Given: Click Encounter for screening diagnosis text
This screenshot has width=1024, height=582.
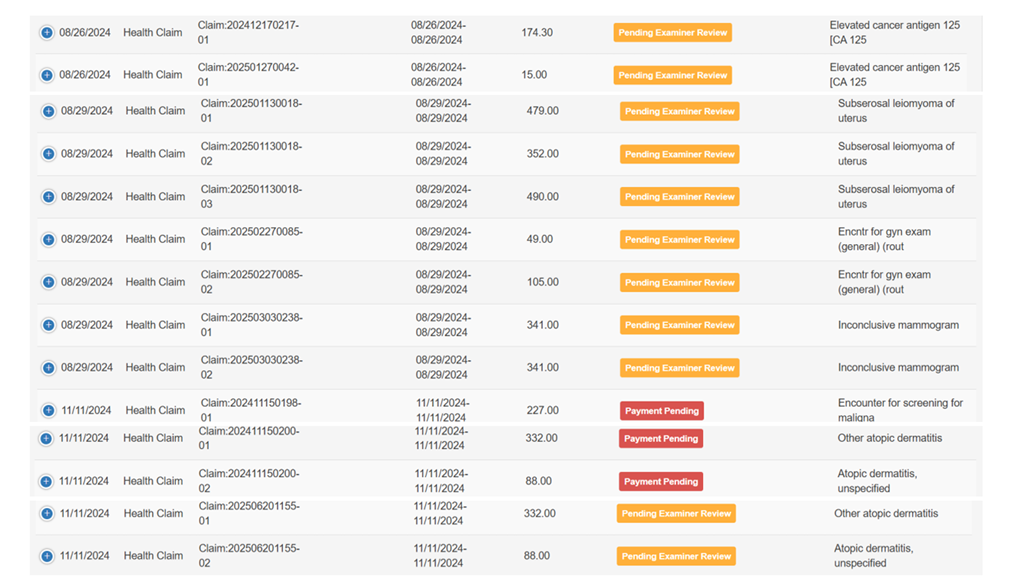Looking at the screenshot, I should coord(899,410).
